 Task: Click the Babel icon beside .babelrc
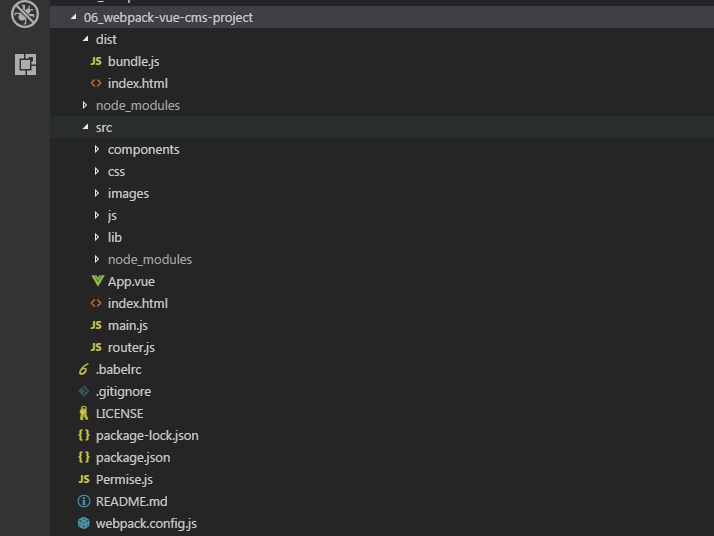(x=84, y=369)
